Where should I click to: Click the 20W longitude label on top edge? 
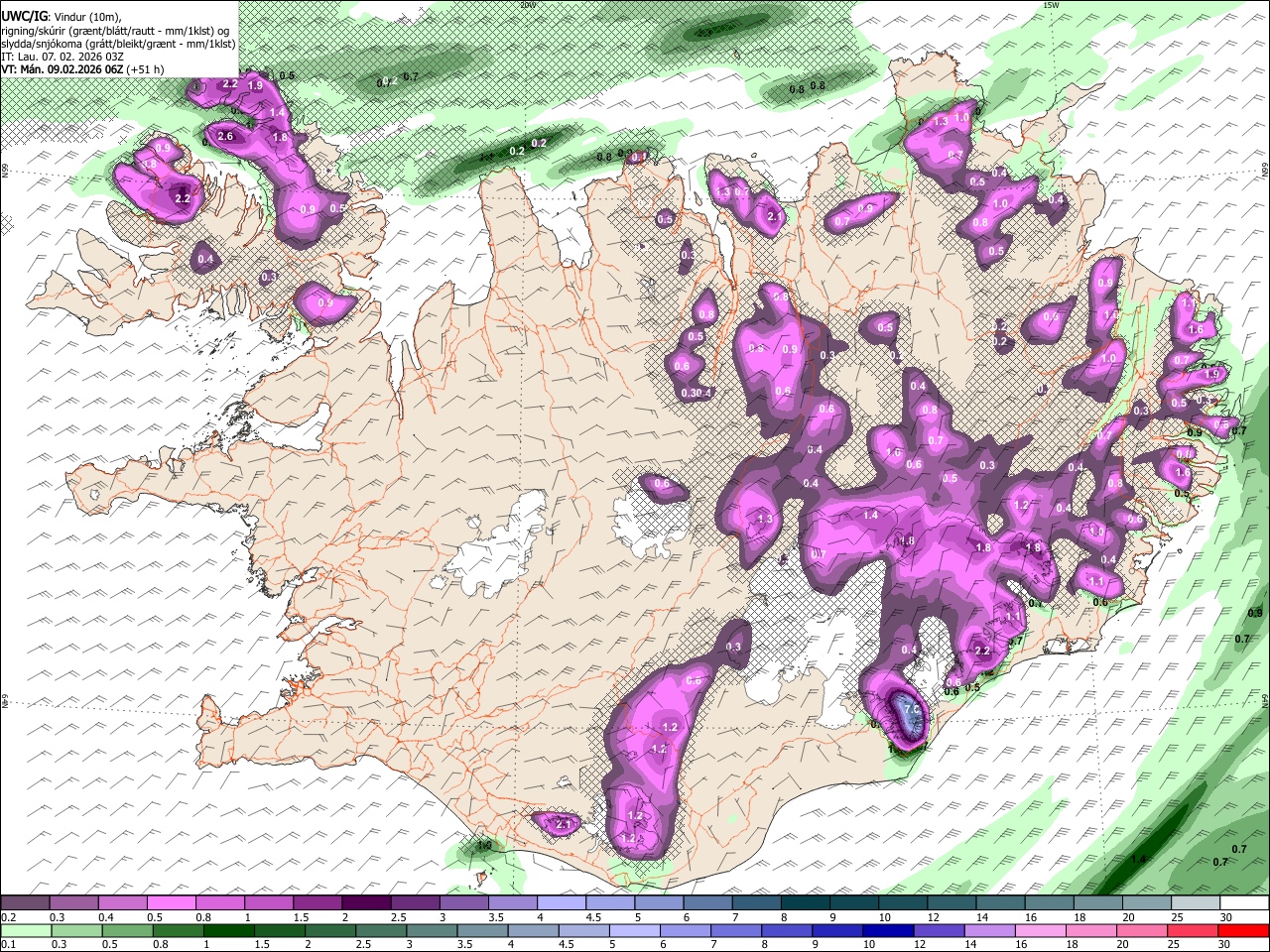(x=527, y=5)
